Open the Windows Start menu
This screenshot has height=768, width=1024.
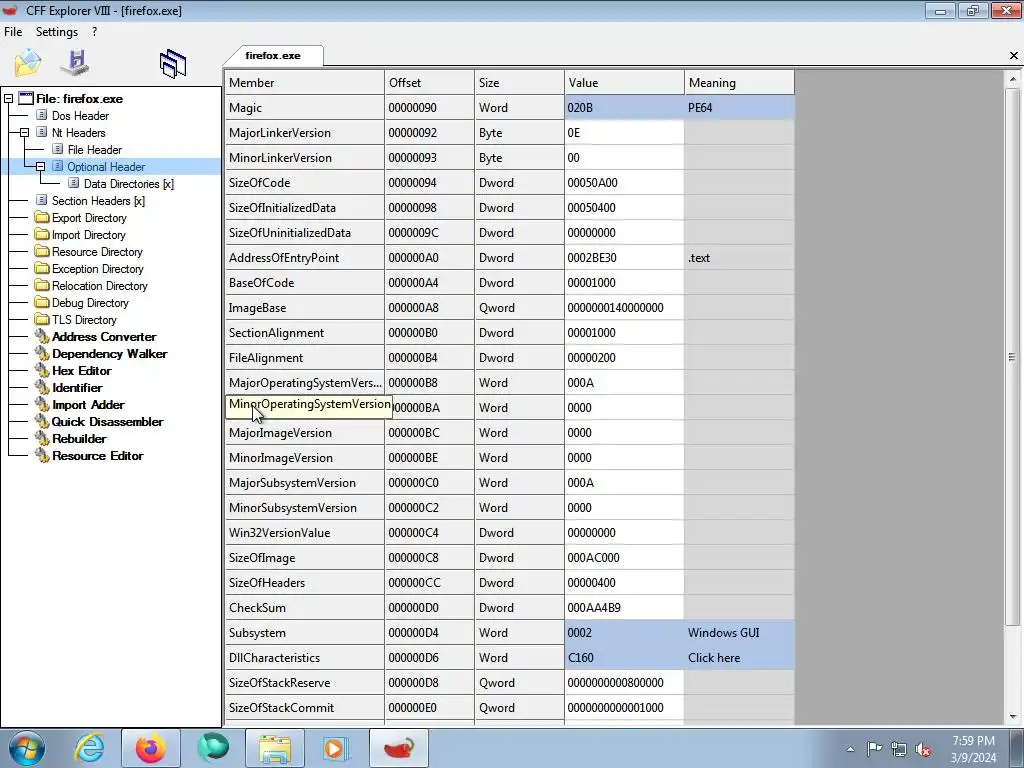[x=27, y=748]
